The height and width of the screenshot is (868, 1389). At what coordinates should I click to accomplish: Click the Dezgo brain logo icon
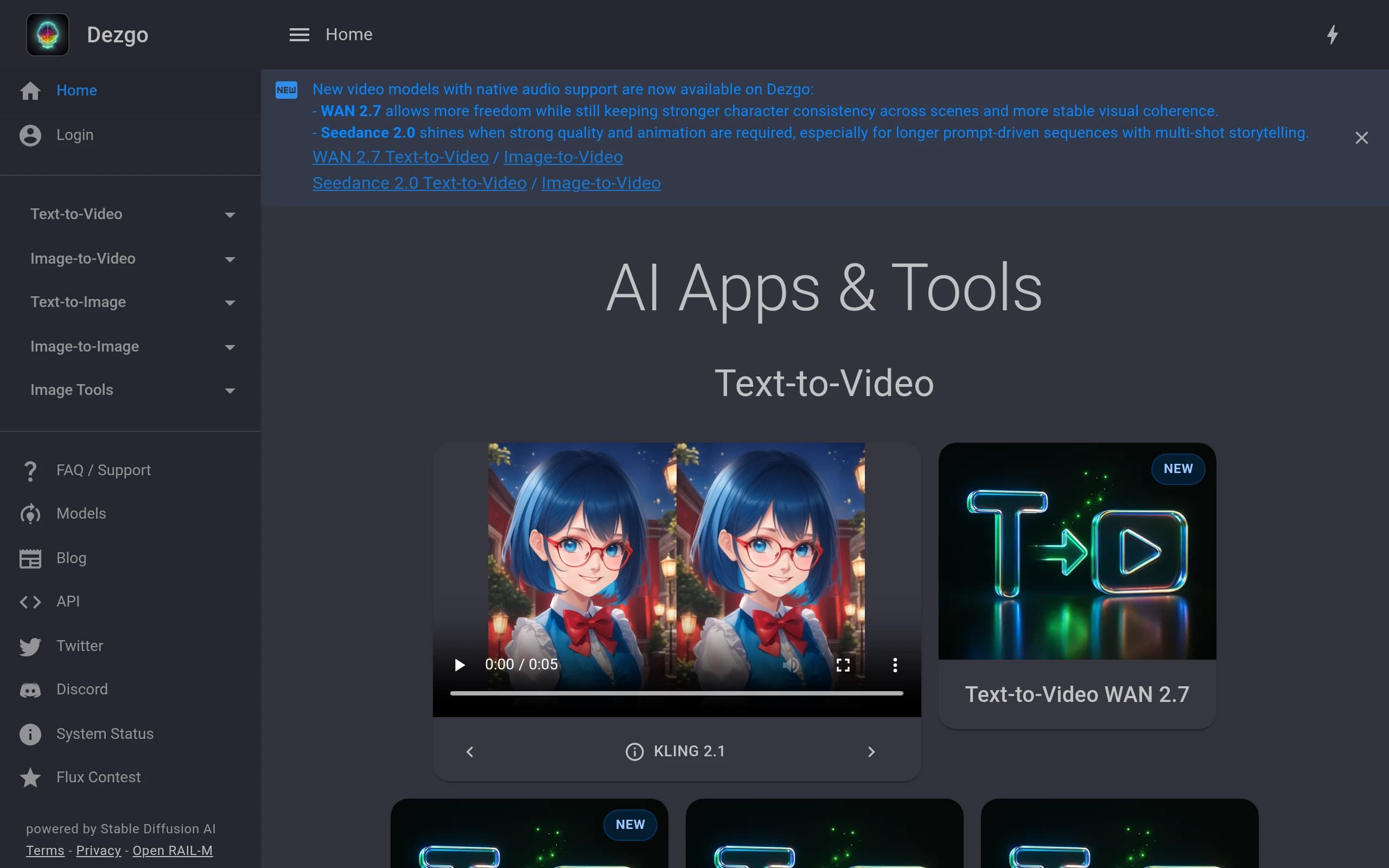[48, 34]
